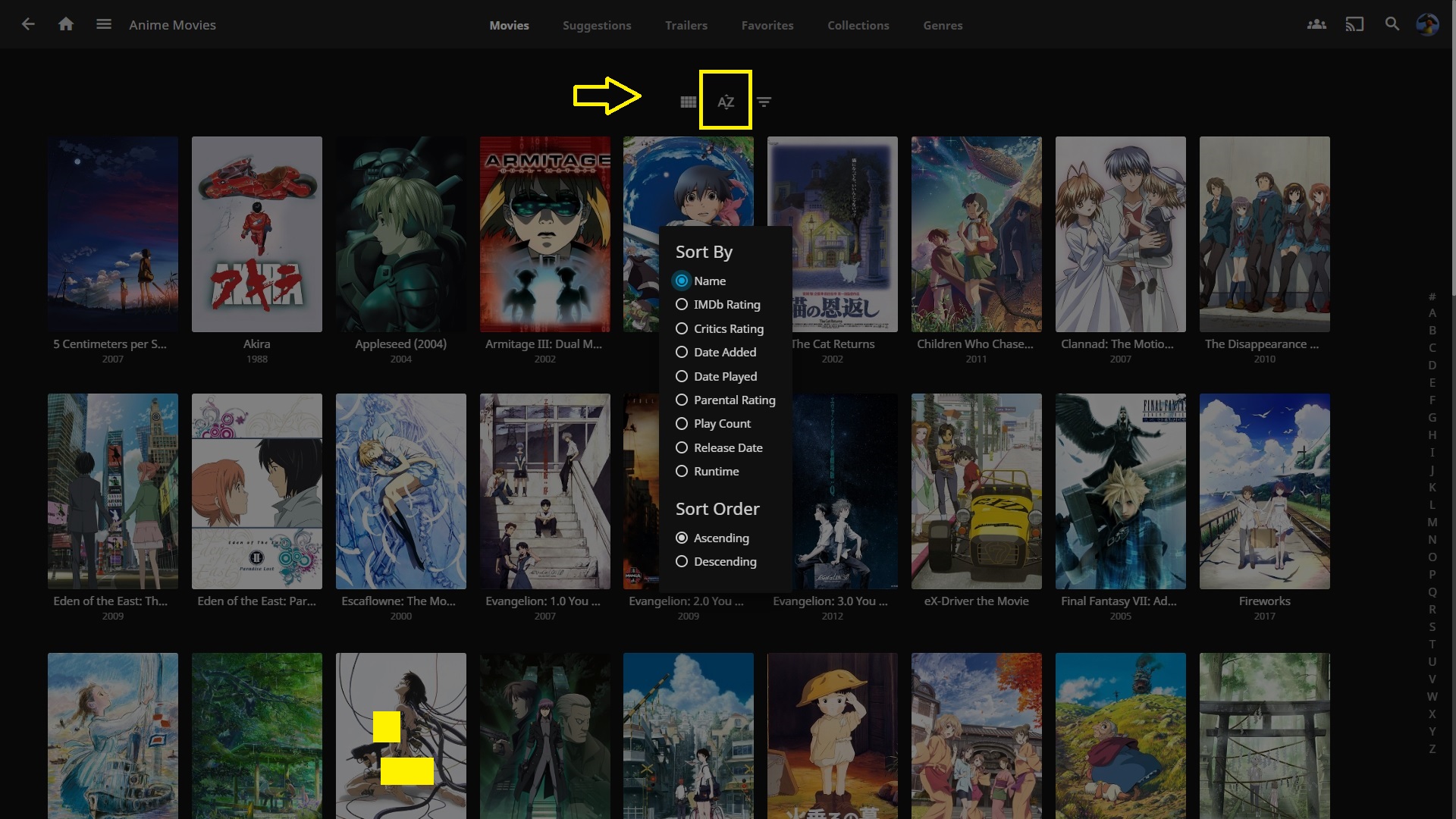
Task: Open the search magnifier icon
Action: click(x=1392, y=24)
